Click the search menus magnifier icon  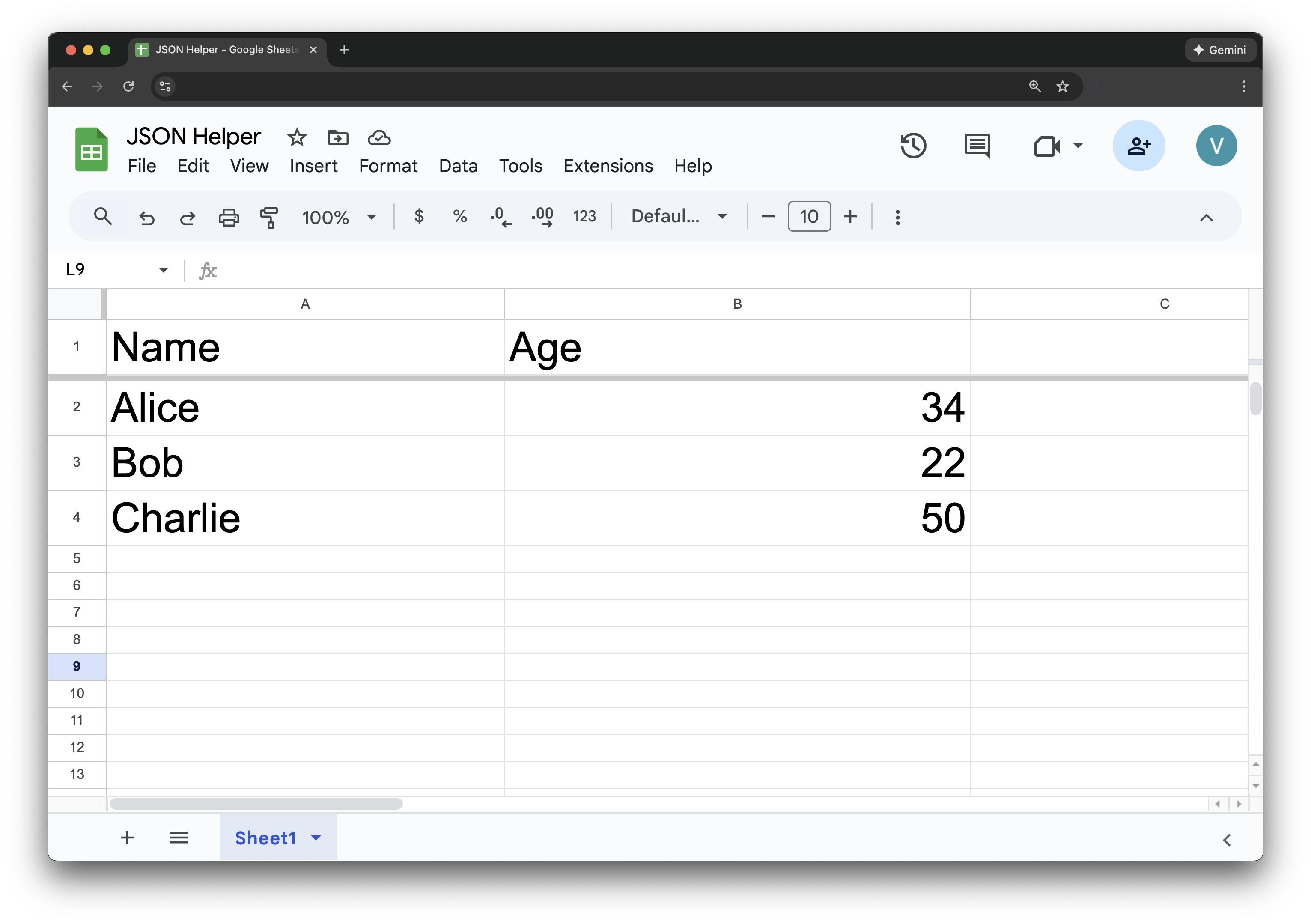[103, 216]
